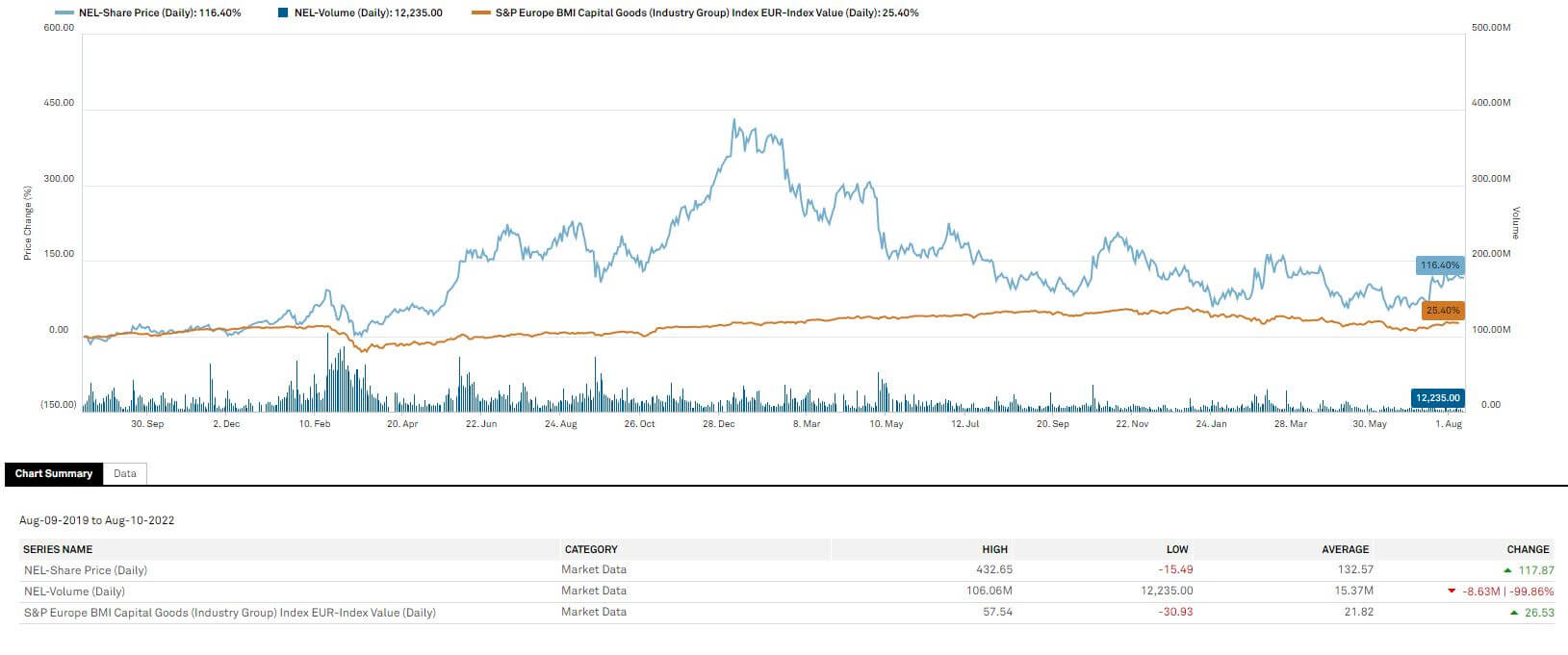Click the dark blue 12,235.00 volume tag
The height and width of the screenshot is (655, 1568).
[x=1438, y=398]
